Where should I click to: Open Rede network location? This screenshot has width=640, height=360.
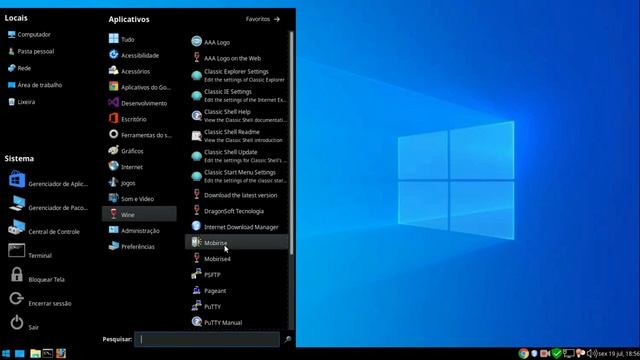19,68
